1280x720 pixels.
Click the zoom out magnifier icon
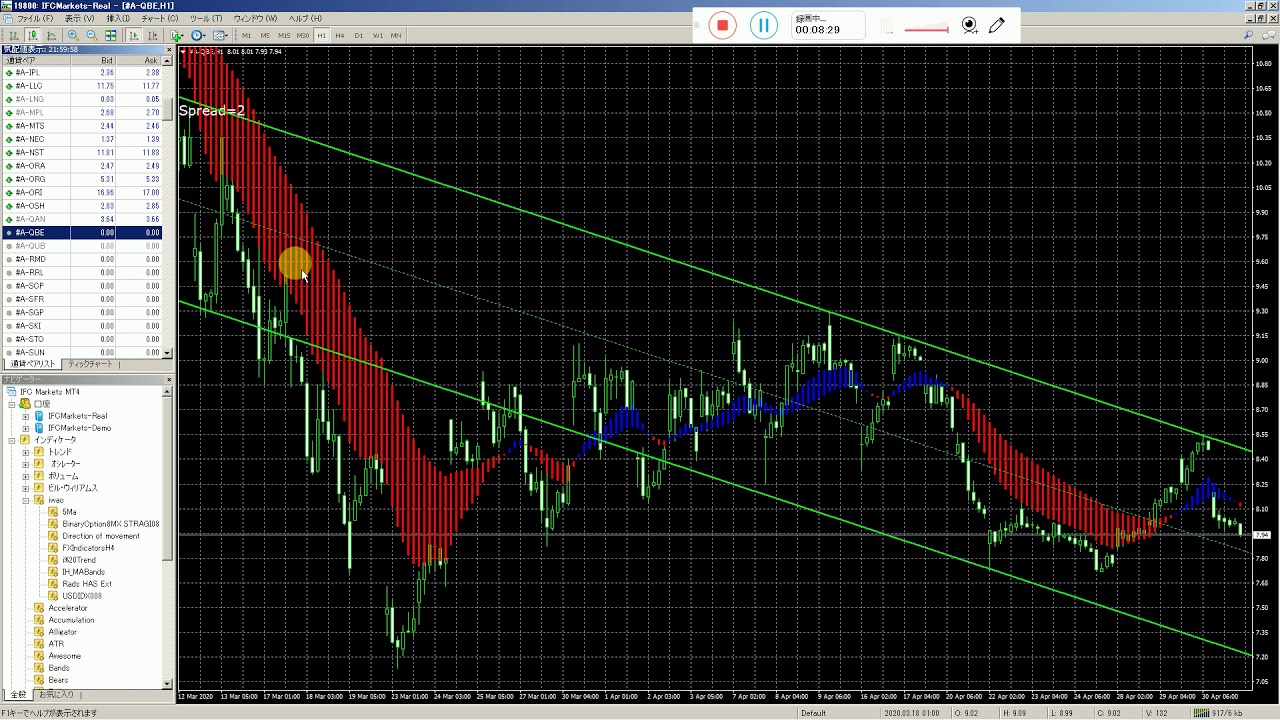point(92,35)
